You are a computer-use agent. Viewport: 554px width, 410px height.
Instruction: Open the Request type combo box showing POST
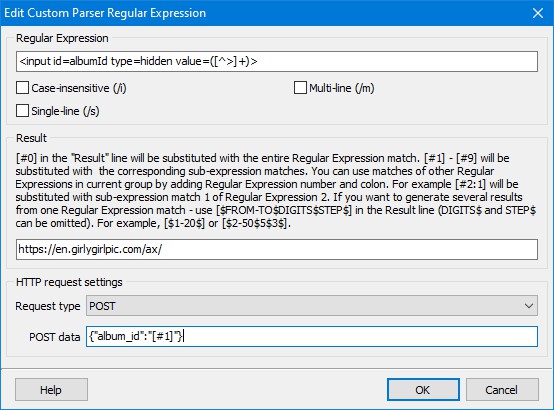[x=312, y=306]
